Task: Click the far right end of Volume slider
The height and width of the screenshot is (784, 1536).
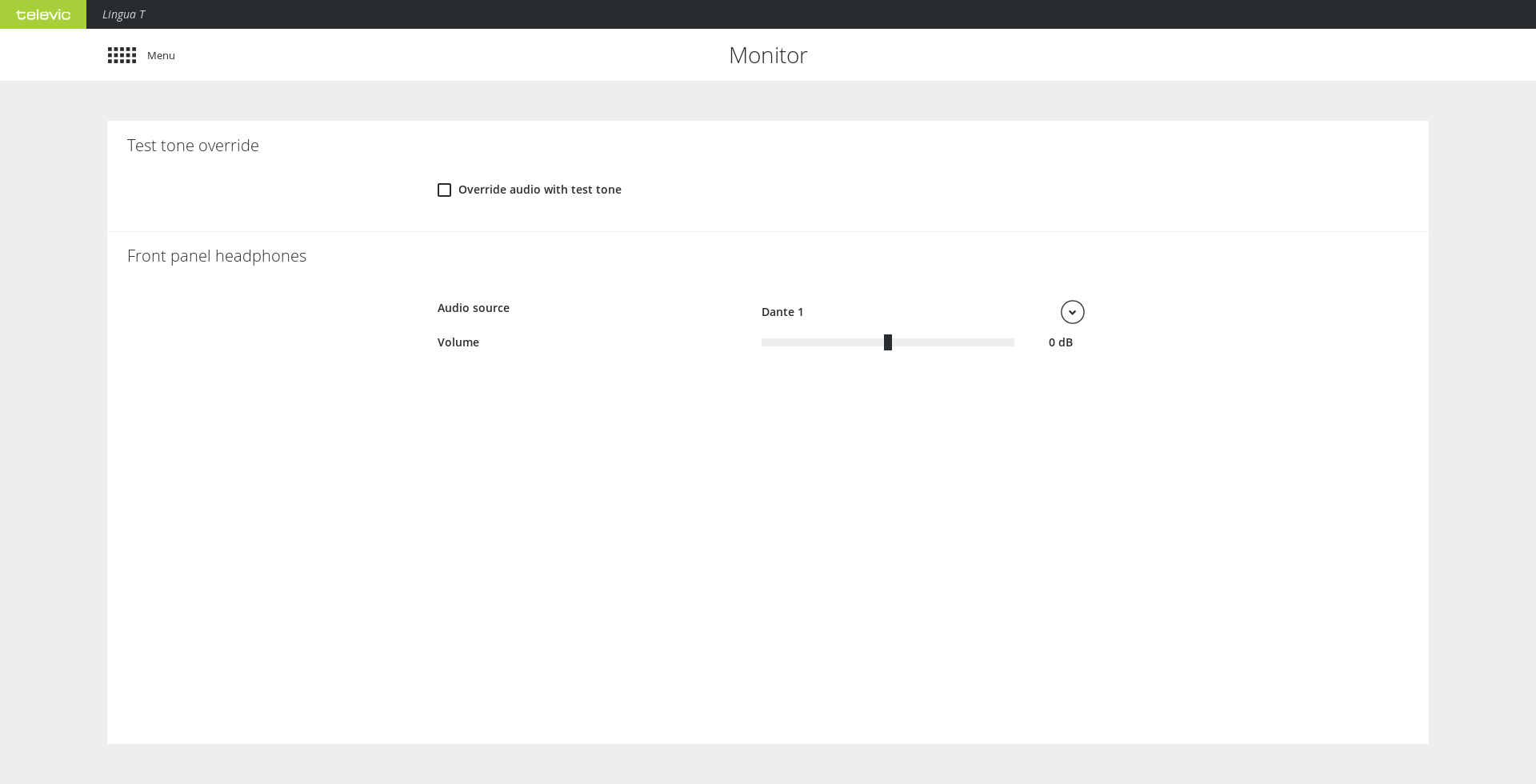Action: coord(1011,342)
